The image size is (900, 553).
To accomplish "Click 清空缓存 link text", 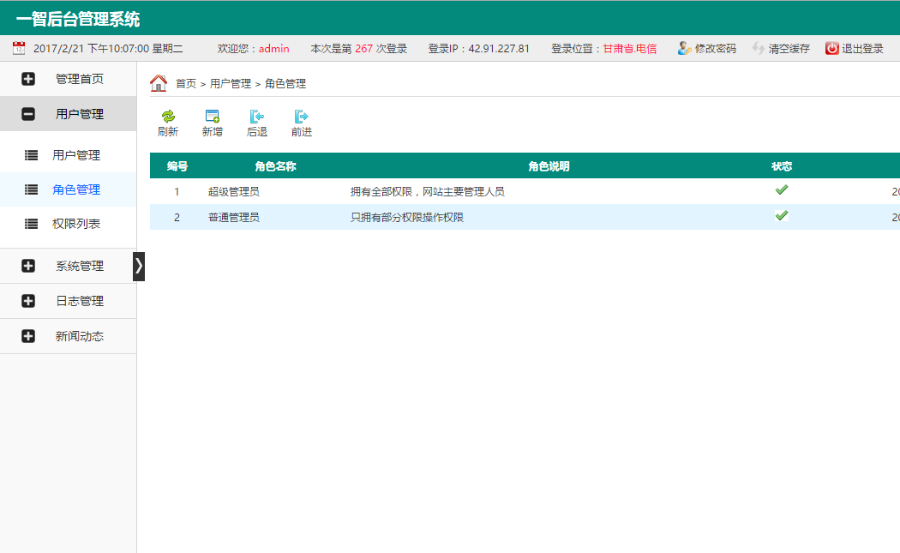I will click(789, 49).
